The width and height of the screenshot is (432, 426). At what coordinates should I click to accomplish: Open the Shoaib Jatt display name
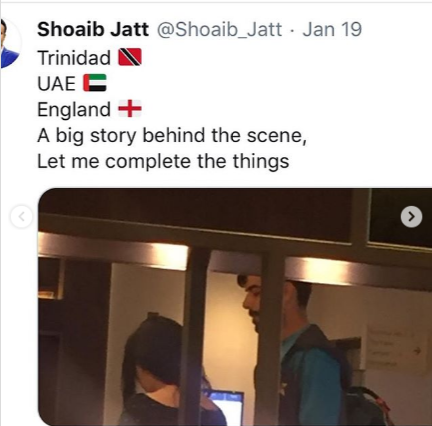point(93,29)
